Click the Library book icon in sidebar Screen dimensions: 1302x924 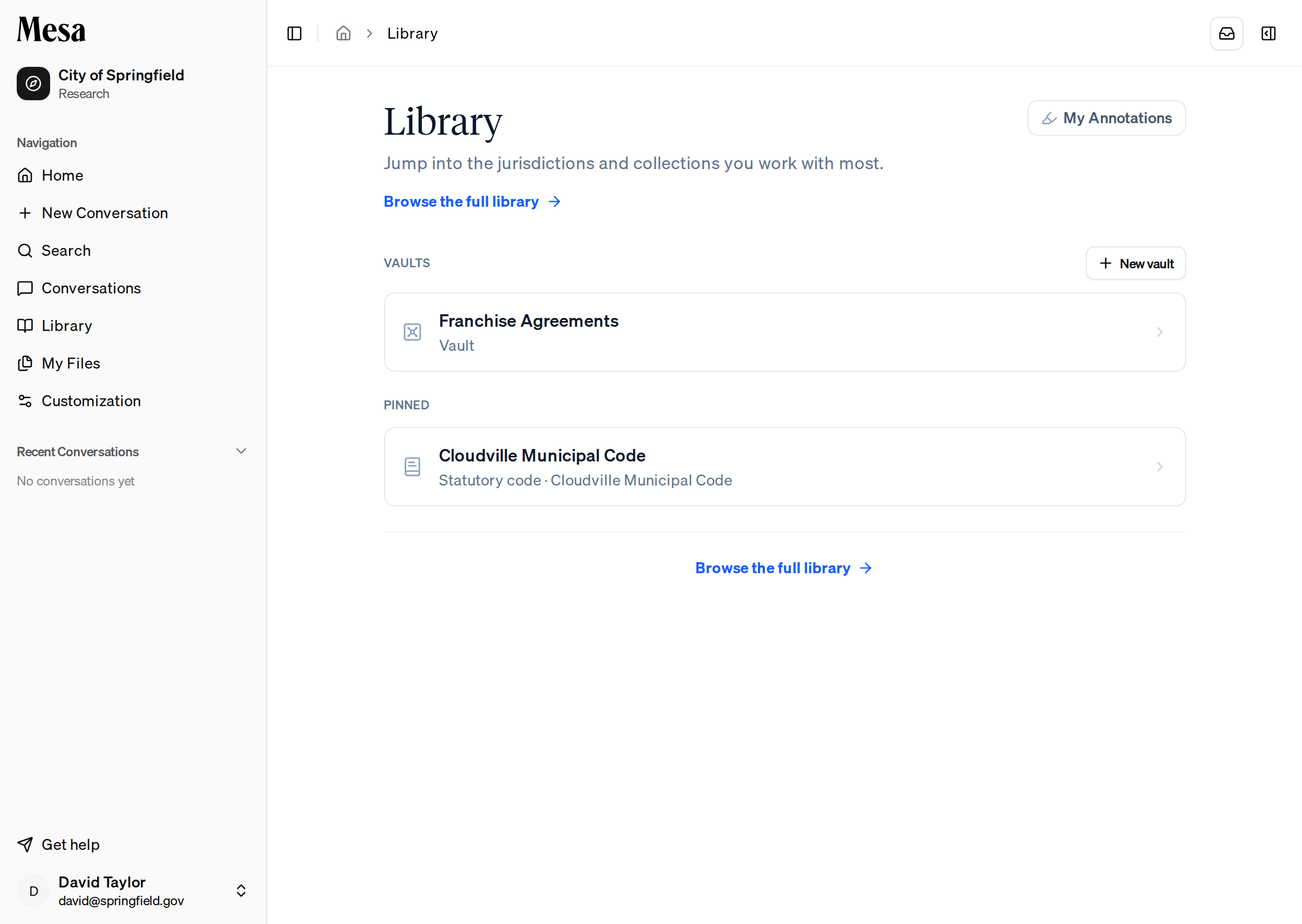[25, 325]
